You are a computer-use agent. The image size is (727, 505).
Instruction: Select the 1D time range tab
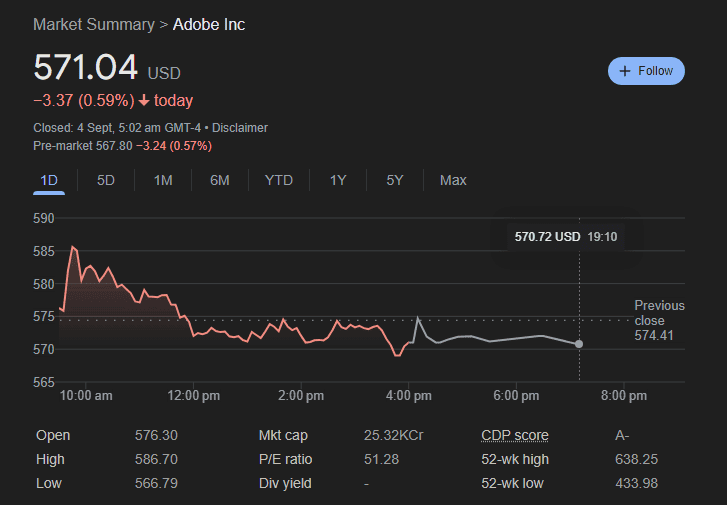pos(49,180)
